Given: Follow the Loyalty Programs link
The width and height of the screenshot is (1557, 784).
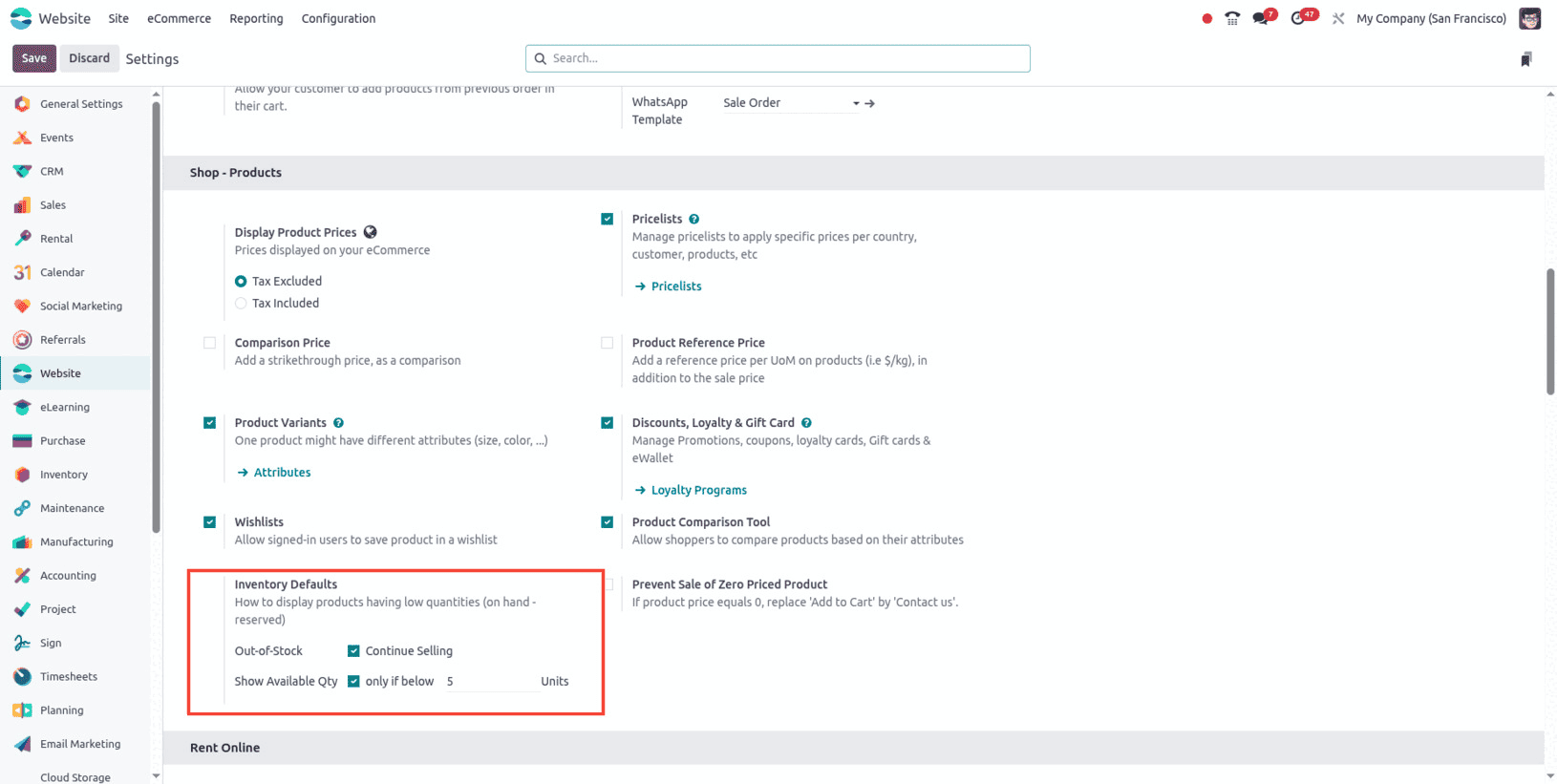Looking at the screenshot, I should [x=698, y=491].
